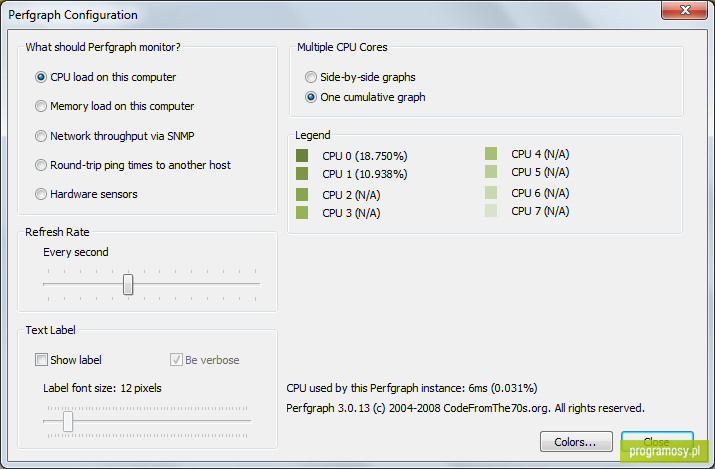
Task: Open the Colors... dialog
Action: point(576,442)
